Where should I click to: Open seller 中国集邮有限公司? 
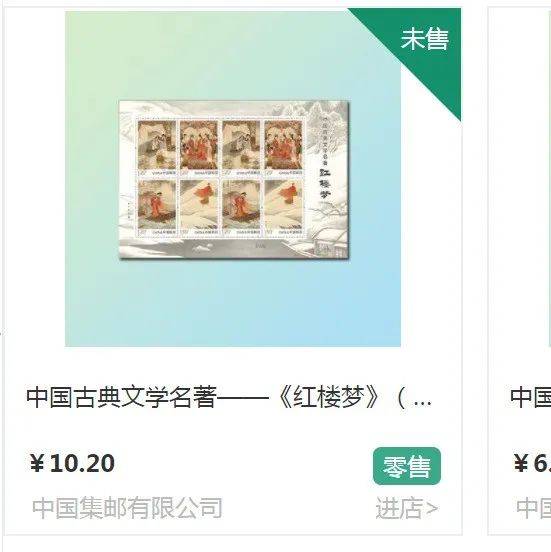pyautogui.click(x=127, y=508)
